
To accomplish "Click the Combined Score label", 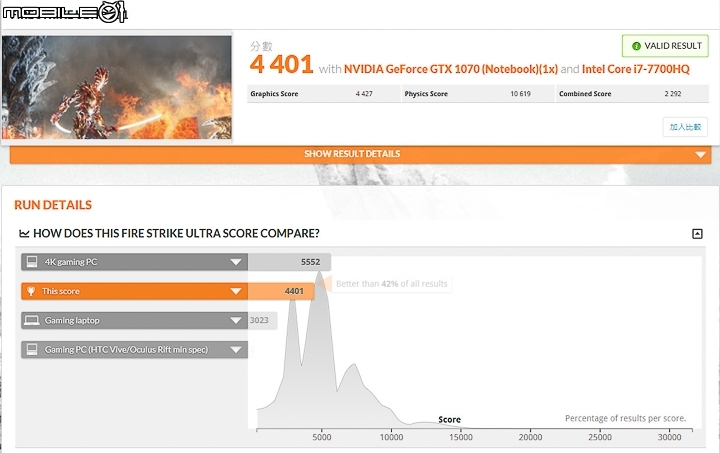I will click(x=585, y=94).
